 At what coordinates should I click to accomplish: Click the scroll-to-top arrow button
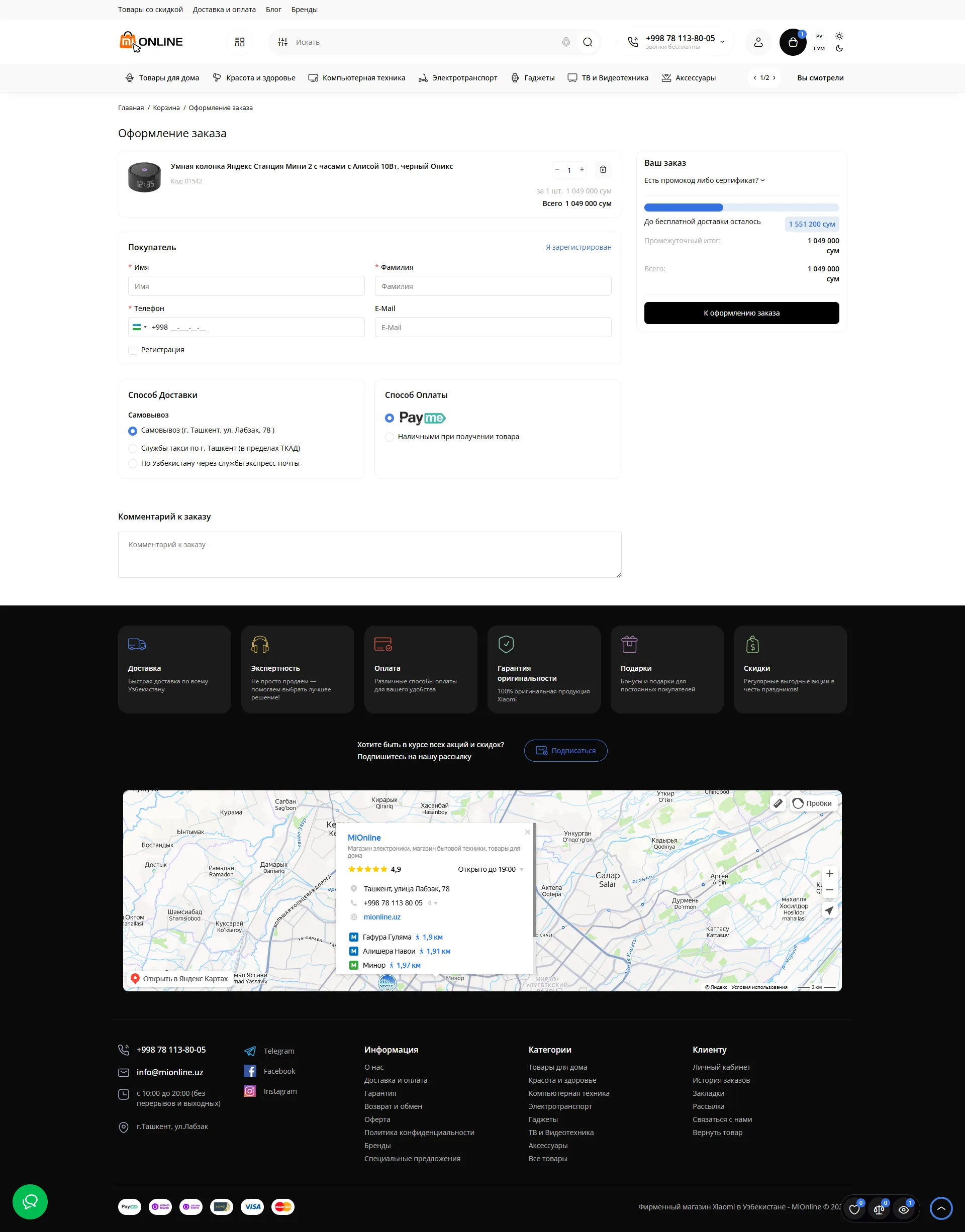coord(941,1209)
